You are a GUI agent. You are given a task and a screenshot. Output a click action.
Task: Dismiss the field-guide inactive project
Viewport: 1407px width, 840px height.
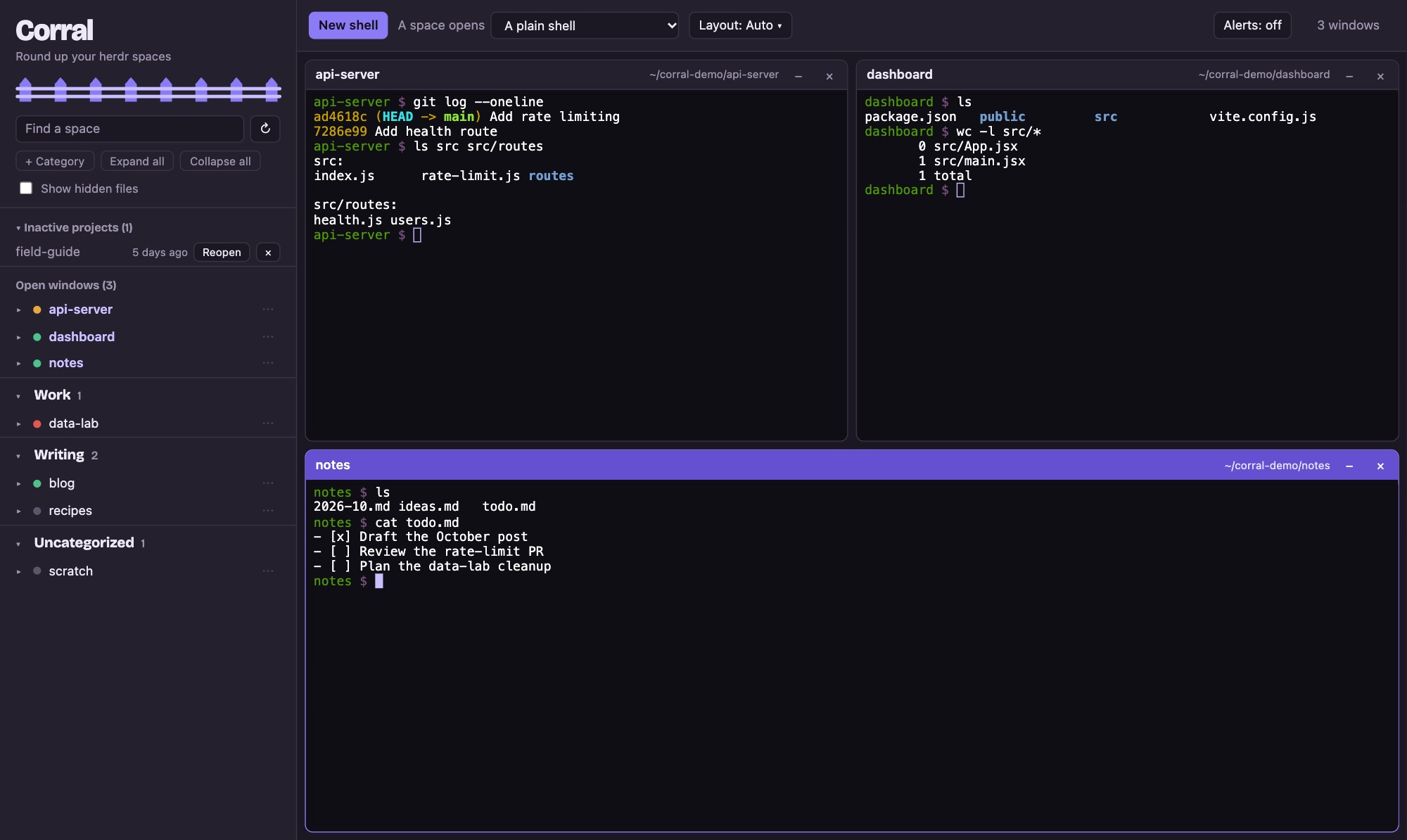pos(268,253)
